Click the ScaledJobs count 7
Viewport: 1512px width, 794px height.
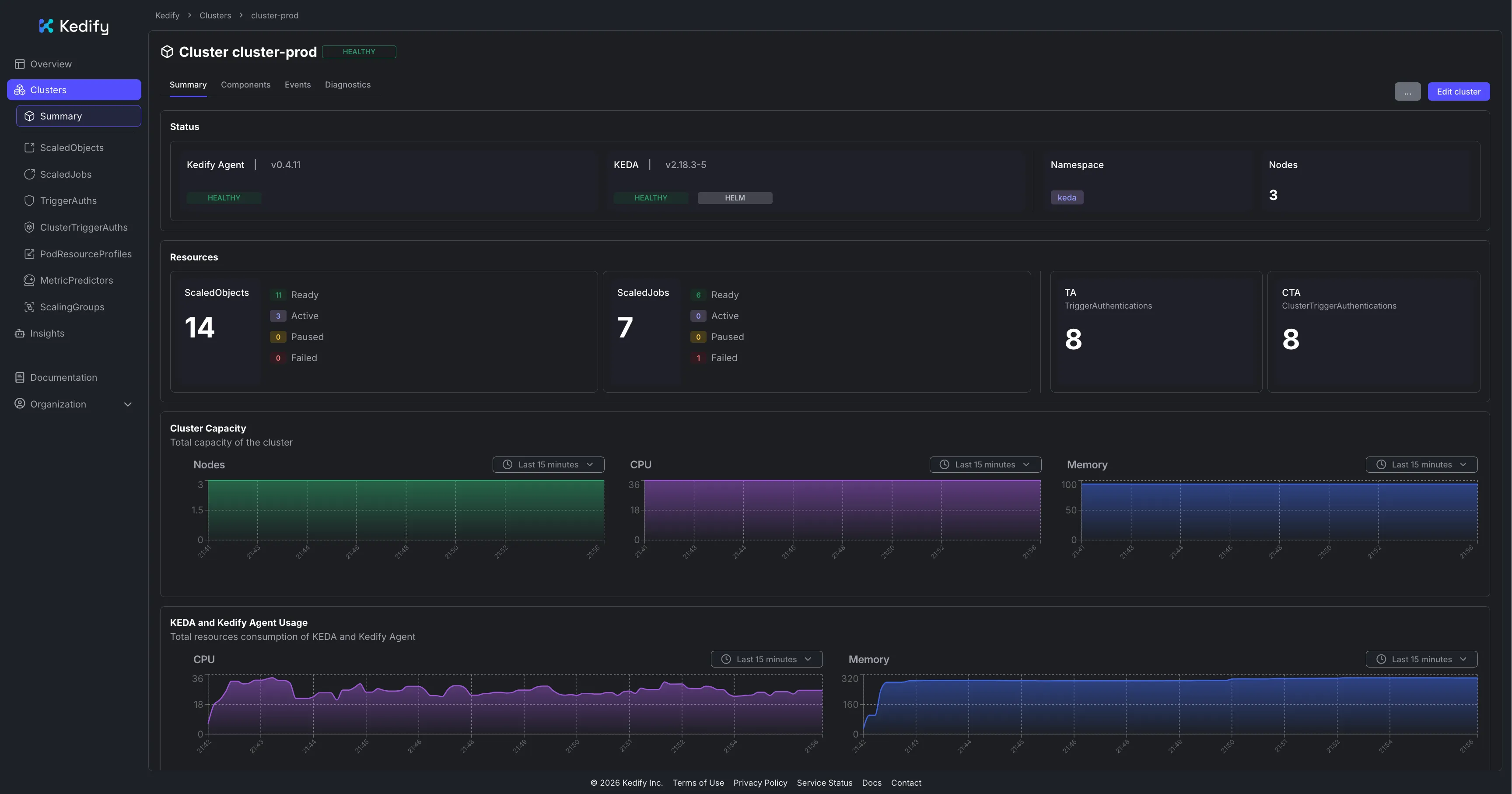coord(625,328)
